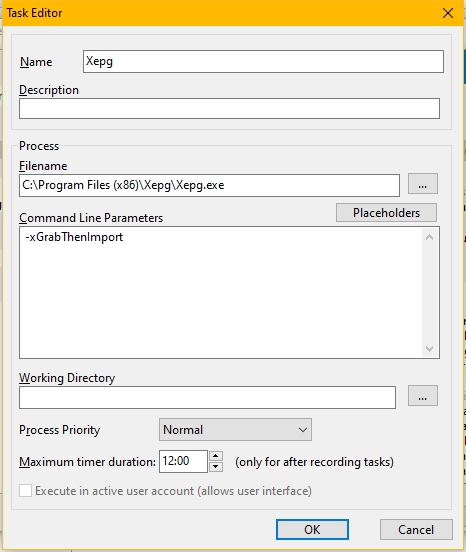The height and width of the screenshot is (552, 466).
Task: Click the parameters scrollbar down arrow
Action: click(x=429, y=349)
